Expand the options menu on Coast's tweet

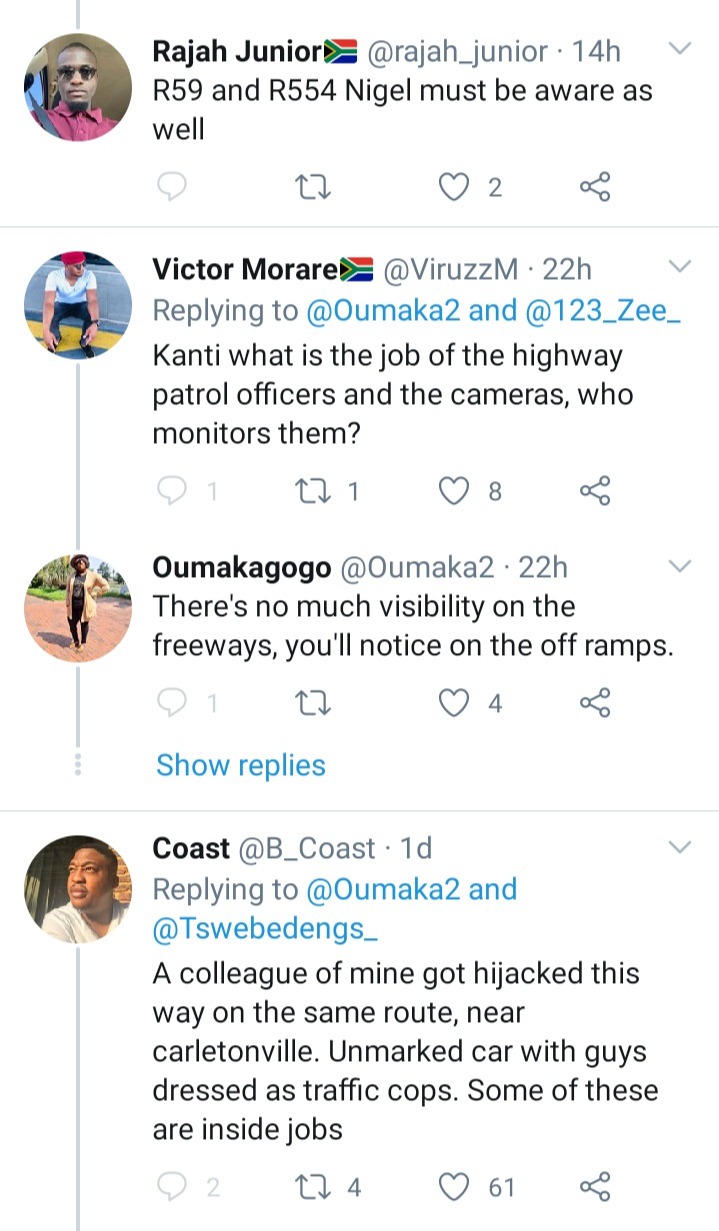point(679,848)
